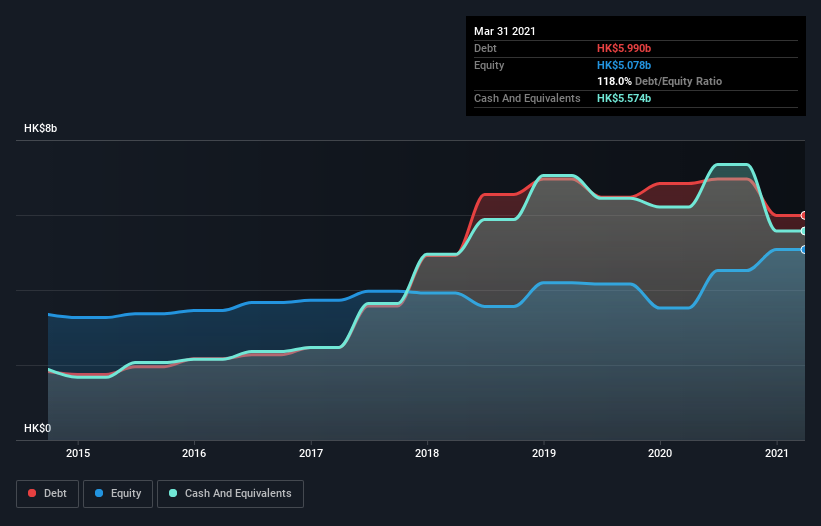Click the HK$5.078b equity value
The image size is (821, 526).
tap(624, 65)
